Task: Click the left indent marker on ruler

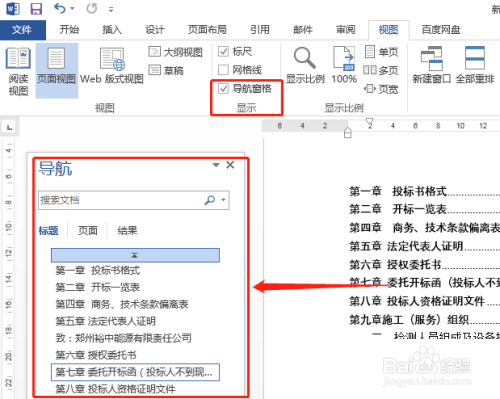Action: coord(347,133)
